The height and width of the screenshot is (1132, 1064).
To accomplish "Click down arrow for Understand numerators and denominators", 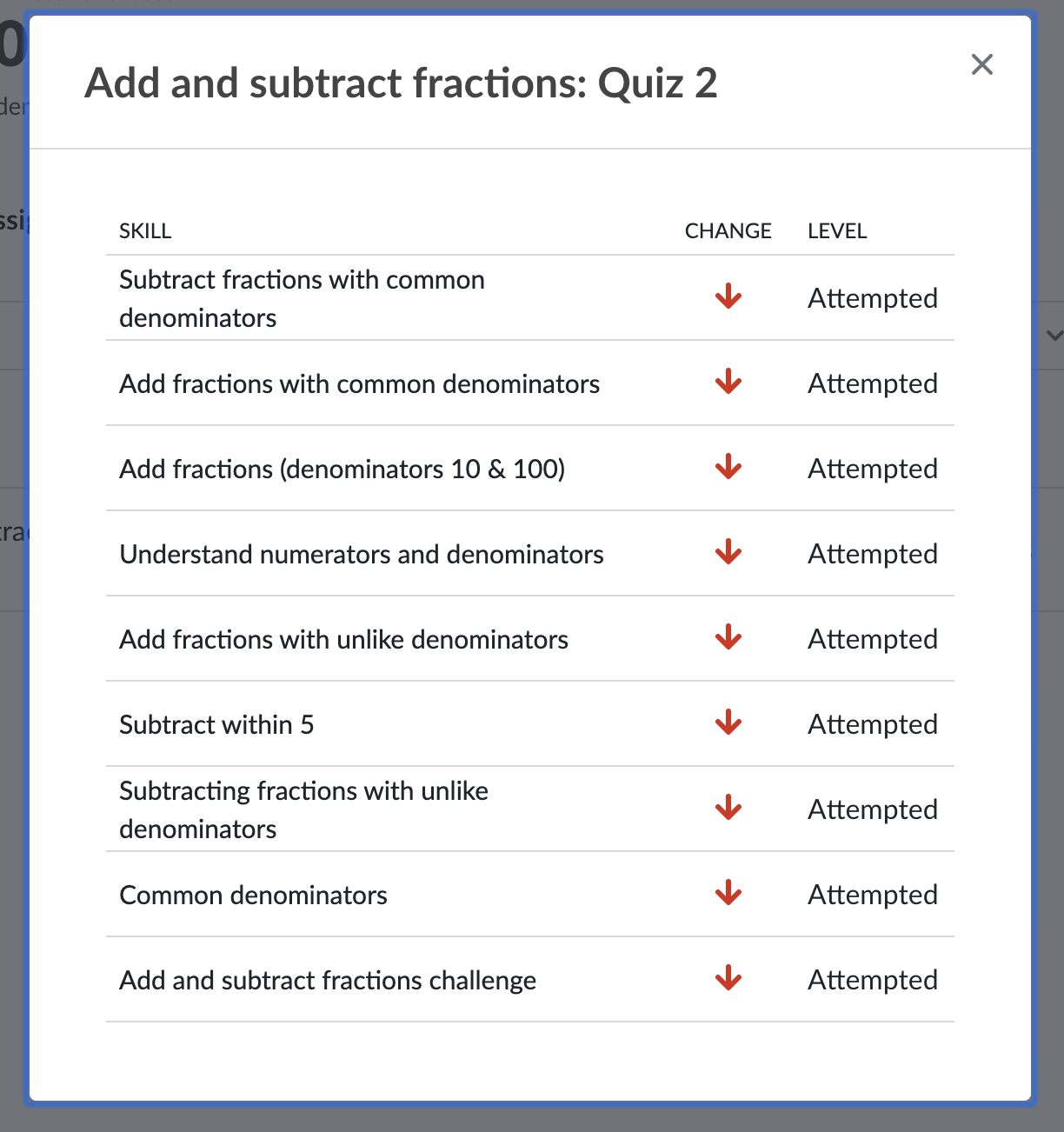I will pyautogui.click(x=728, y=553).
